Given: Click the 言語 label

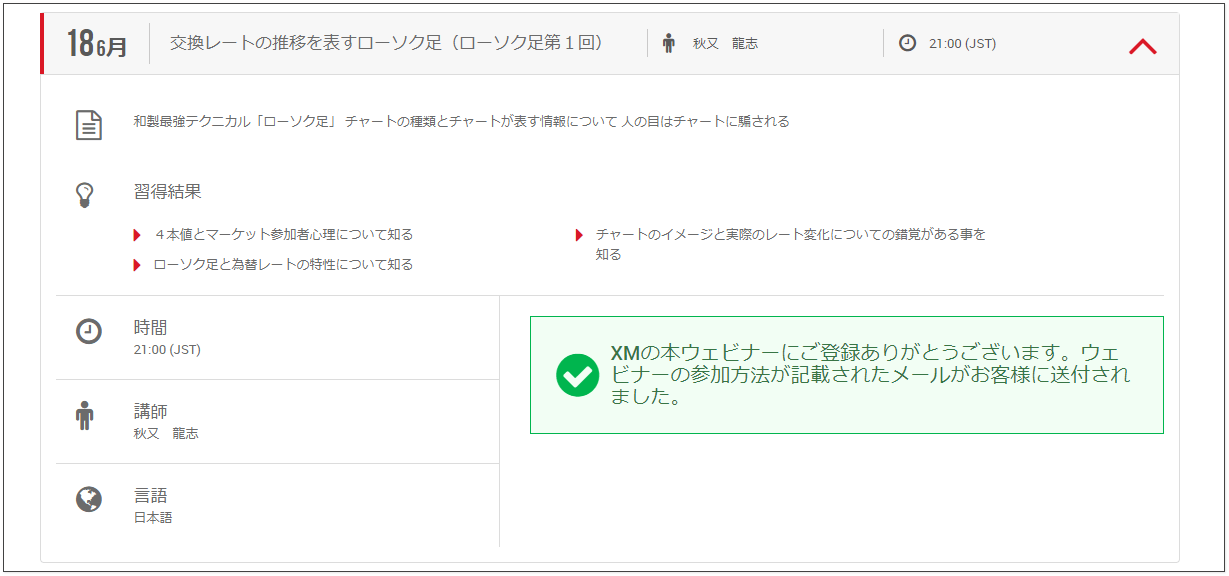Looking at the screenshot, I should click(x=150, y=495).
